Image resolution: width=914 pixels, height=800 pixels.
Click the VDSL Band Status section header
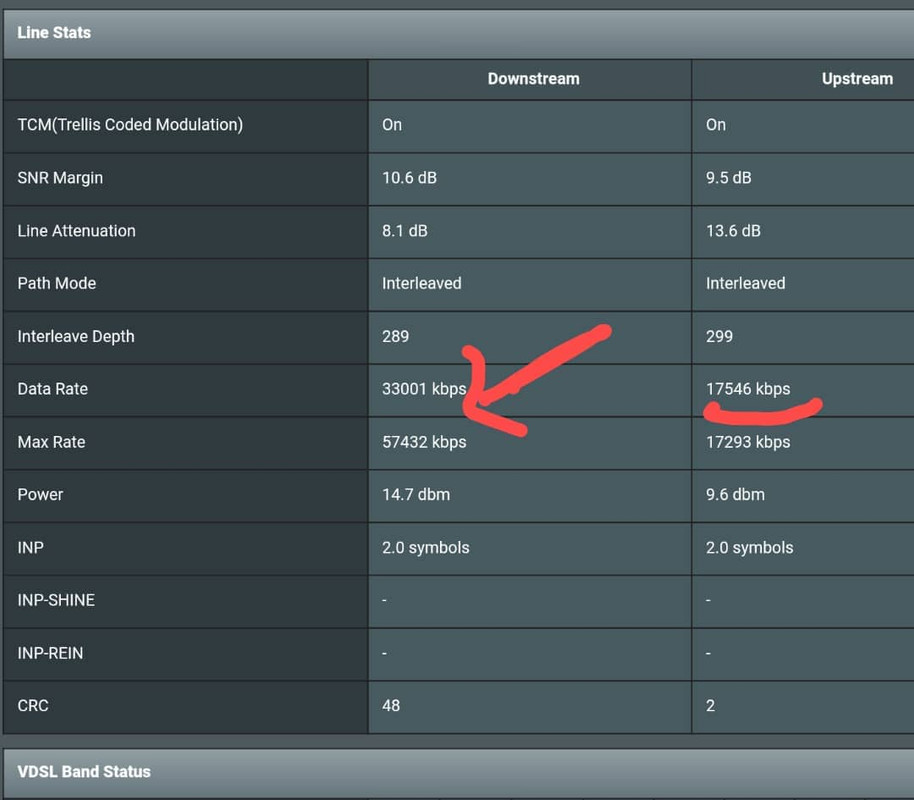[84, 771]
